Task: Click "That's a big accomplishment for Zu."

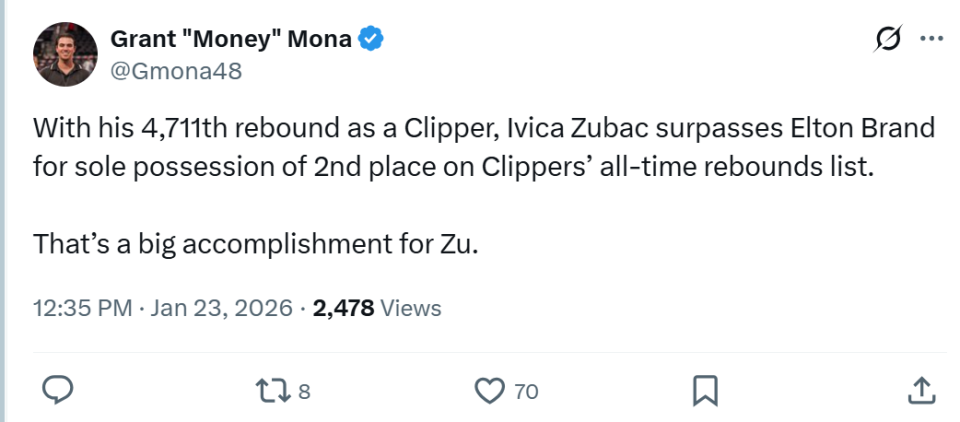Action: tap(256, 243)
